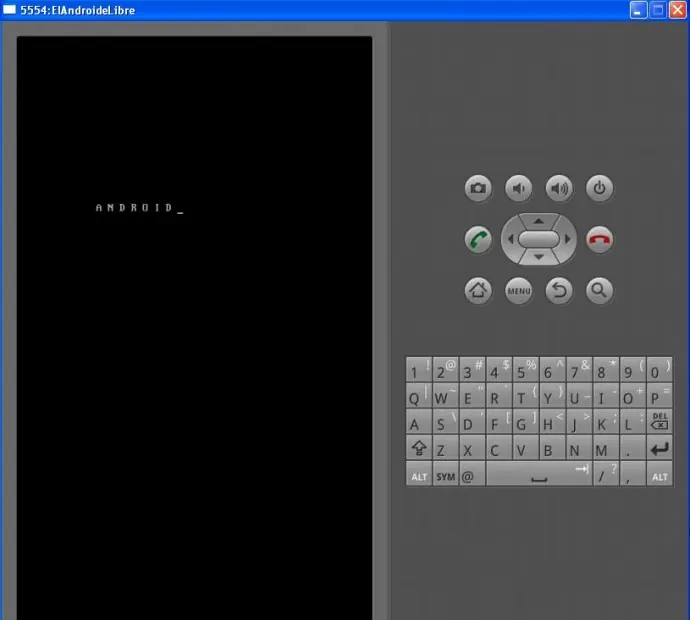Click the period key
Image resolution: width=690 pixels, height=620 pixels.
pos(633,448)
